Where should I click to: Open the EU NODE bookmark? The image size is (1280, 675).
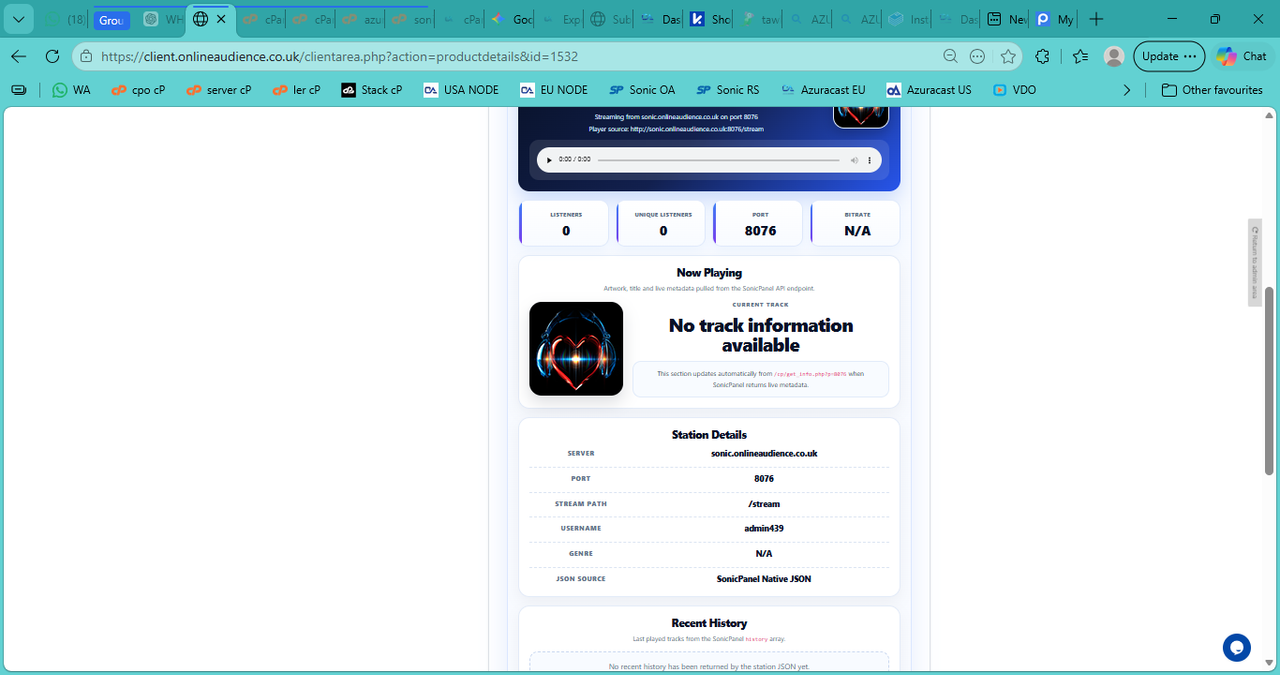554,90
